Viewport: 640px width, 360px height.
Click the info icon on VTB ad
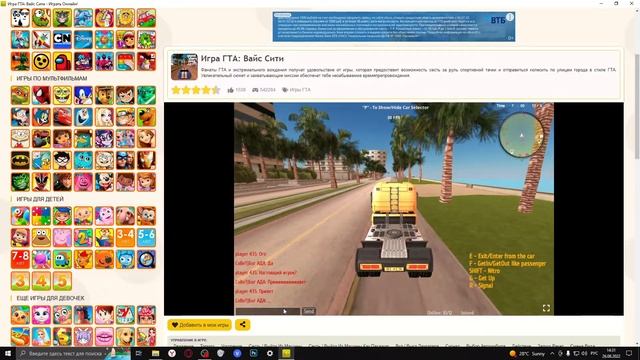(x=510, y=17)
